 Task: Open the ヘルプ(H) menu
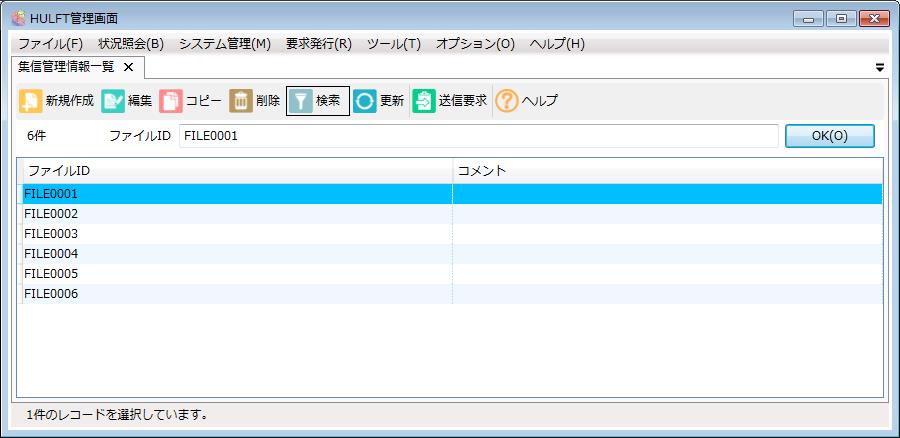(557, 44)
